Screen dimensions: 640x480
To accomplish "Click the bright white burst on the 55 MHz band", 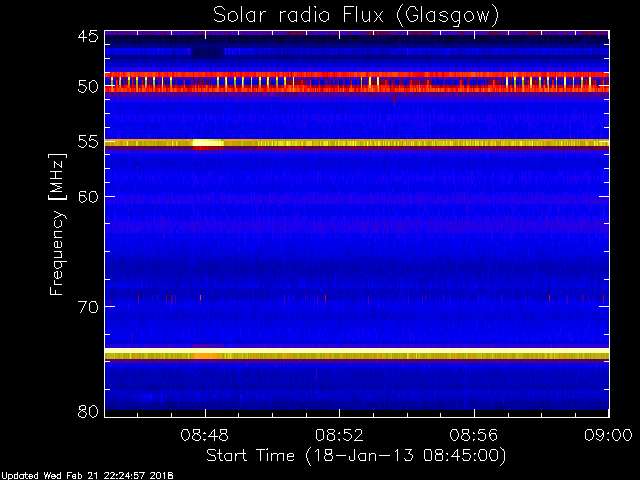I will (x=208, y=143).
